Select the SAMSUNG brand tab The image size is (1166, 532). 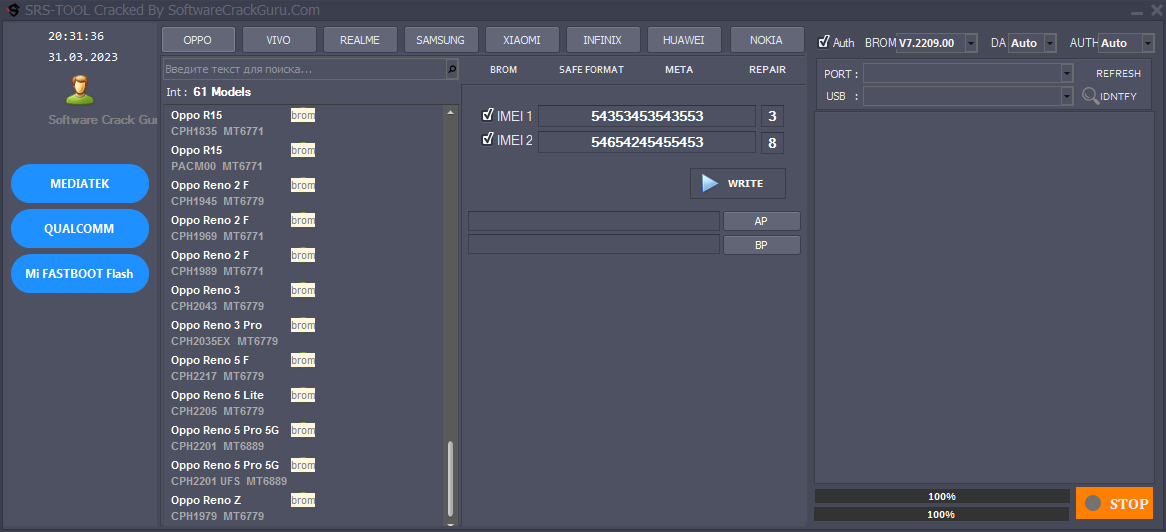441,40
